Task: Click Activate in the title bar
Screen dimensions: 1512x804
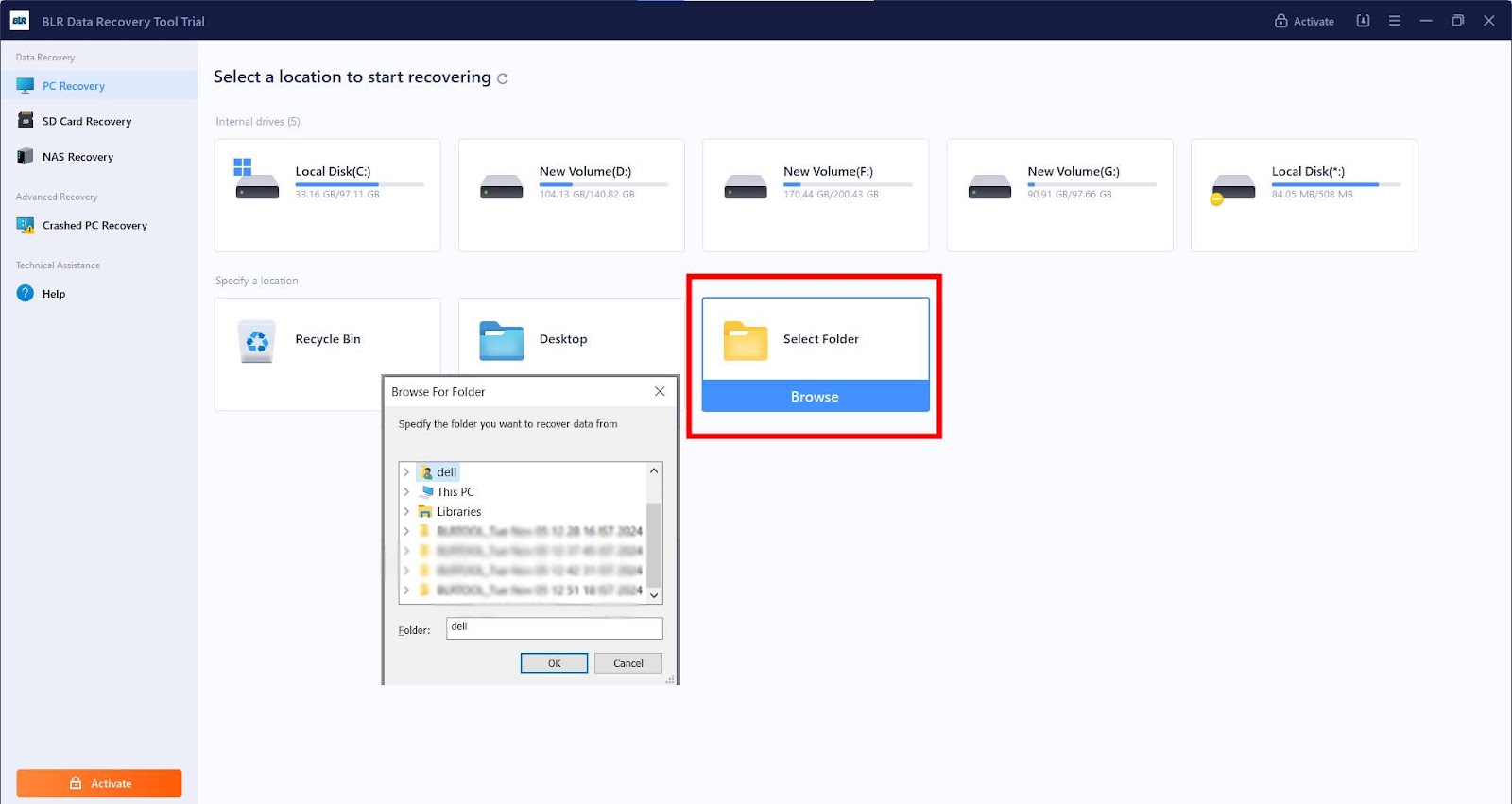Action: coord(1304,21)
